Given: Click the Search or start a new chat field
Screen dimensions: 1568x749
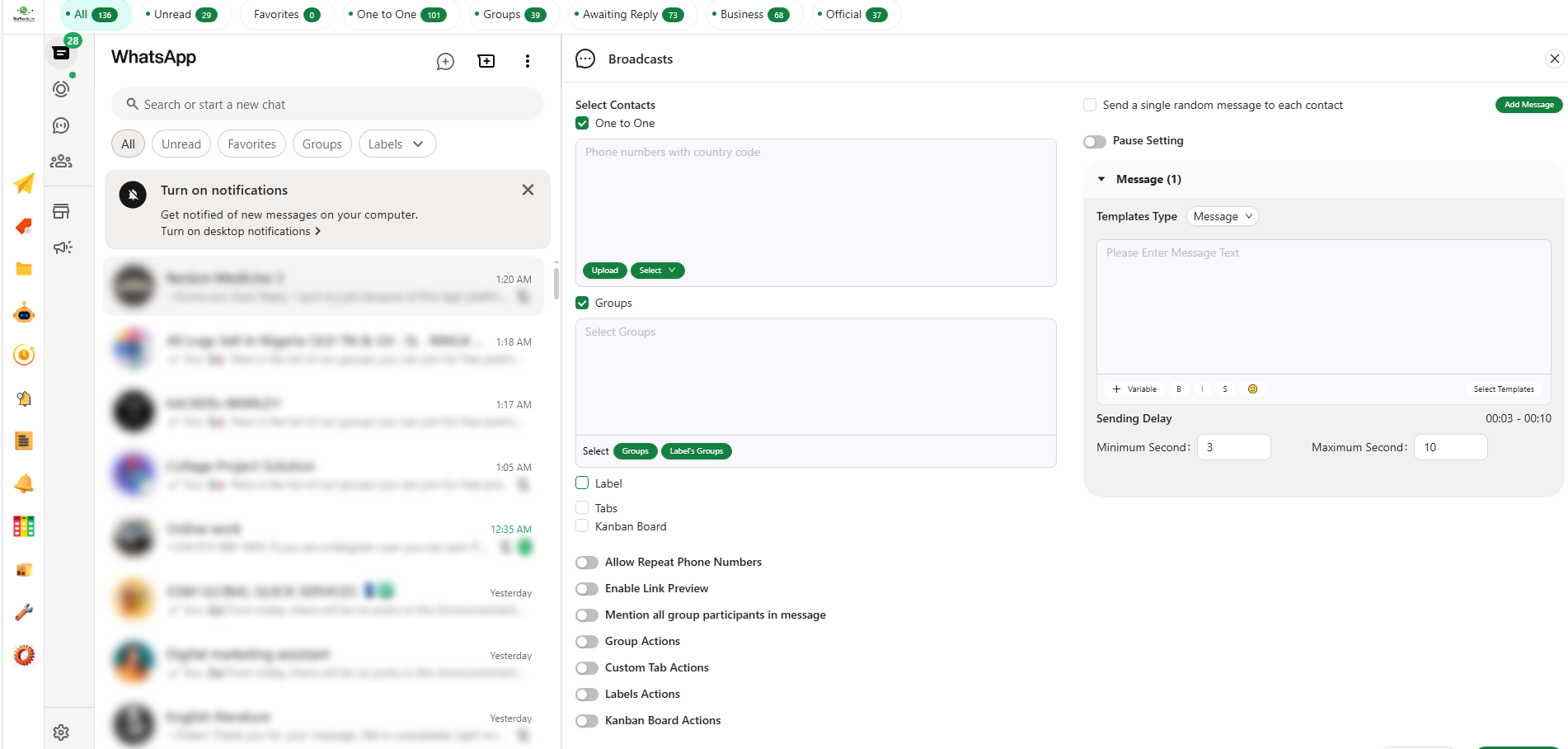Looking at the screenshot, I should click(327, 105).
